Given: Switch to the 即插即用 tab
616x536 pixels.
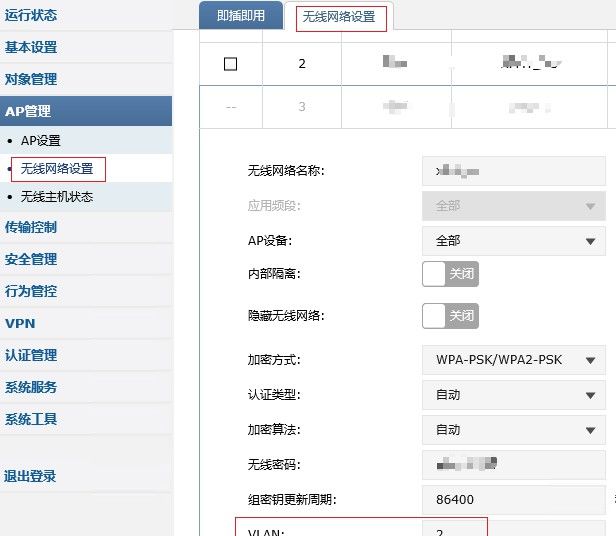Looking at the screenshot, I should [241, 15].
